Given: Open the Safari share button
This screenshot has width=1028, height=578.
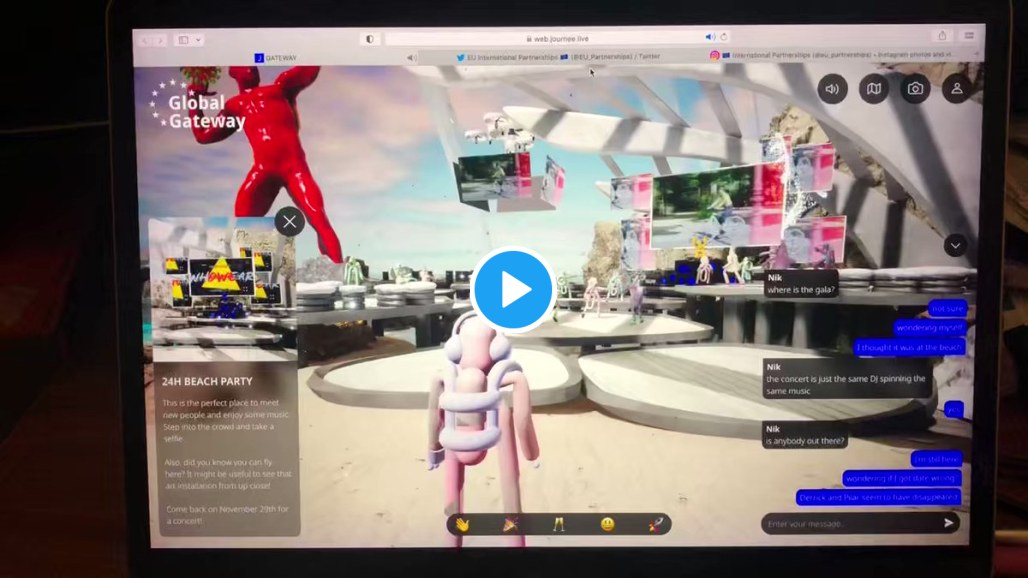Looking at the screenshot, I should pyautogui.click(x=942, y=35).
